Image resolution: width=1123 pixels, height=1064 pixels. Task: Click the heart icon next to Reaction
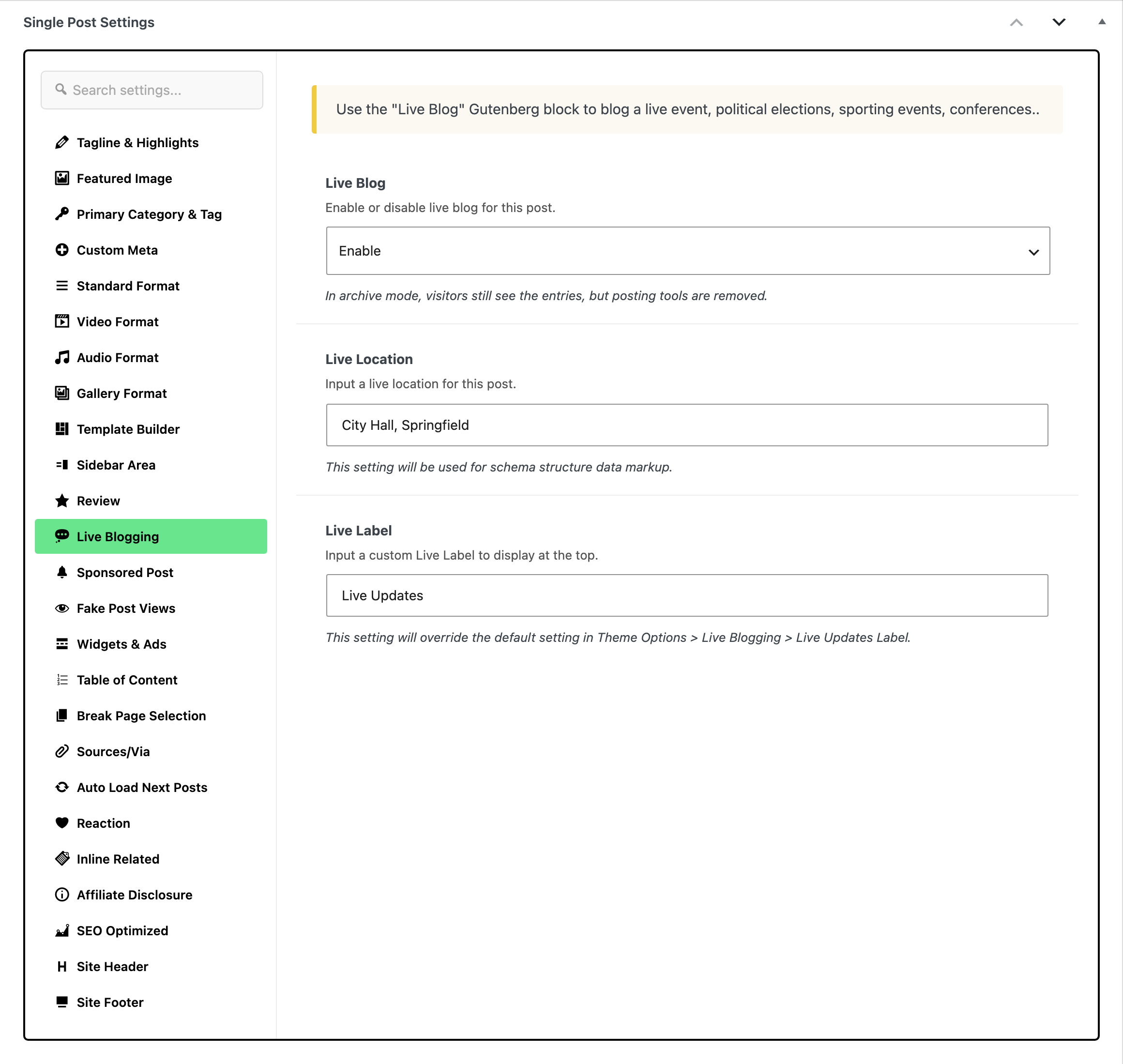click(62, 822)
